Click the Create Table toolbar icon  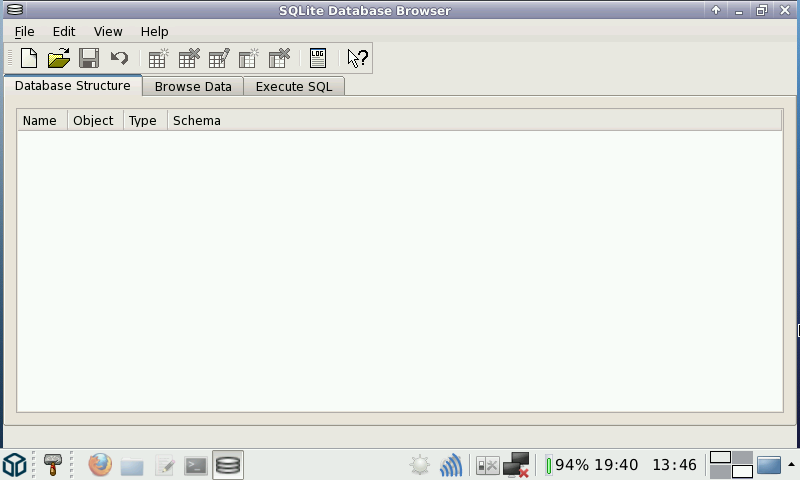pos(158,58)
